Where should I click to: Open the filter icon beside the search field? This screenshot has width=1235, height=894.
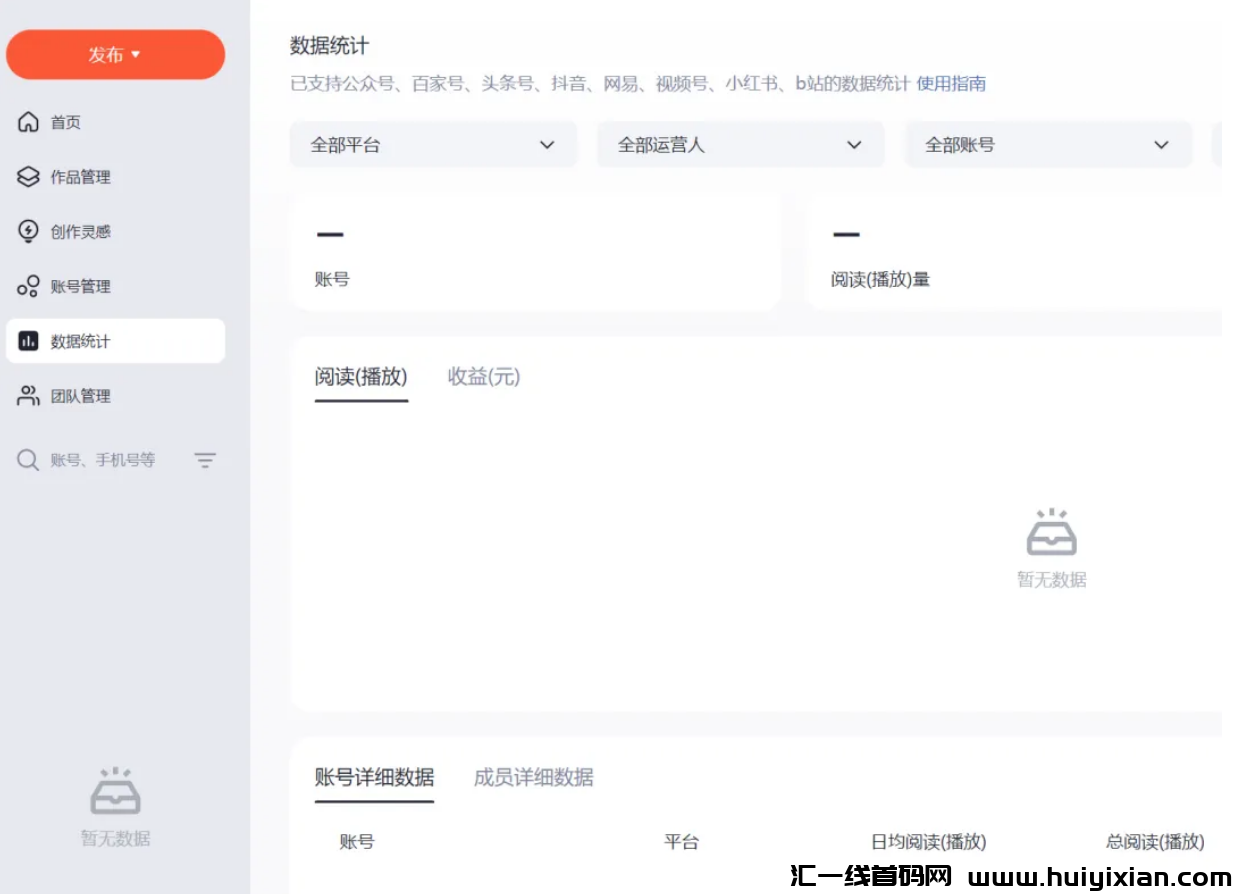click(x=205, y=460)
